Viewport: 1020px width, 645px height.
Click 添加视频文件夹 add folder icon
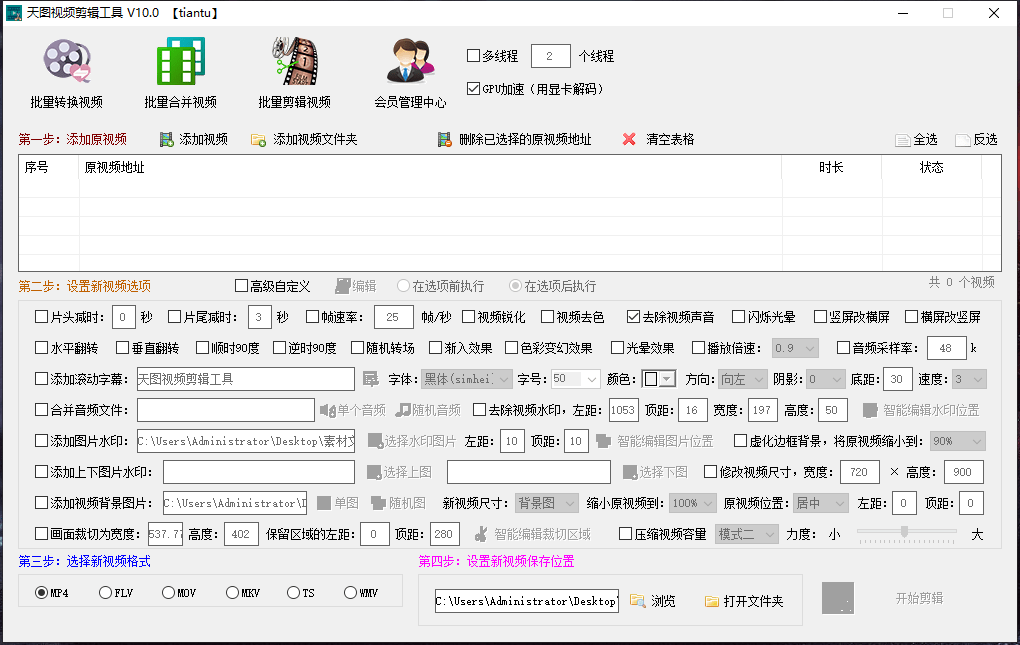[x=258, y=139]
